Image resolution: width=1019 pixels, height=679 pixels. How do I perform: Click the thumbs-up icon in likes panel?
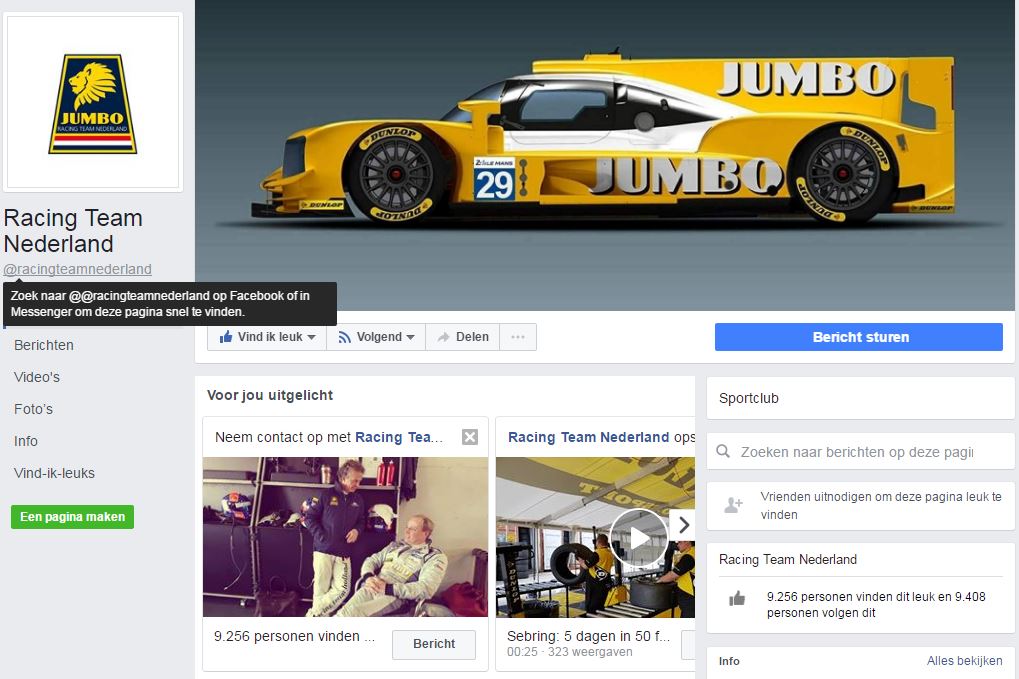pyautogui.click(x=737, y=598)
